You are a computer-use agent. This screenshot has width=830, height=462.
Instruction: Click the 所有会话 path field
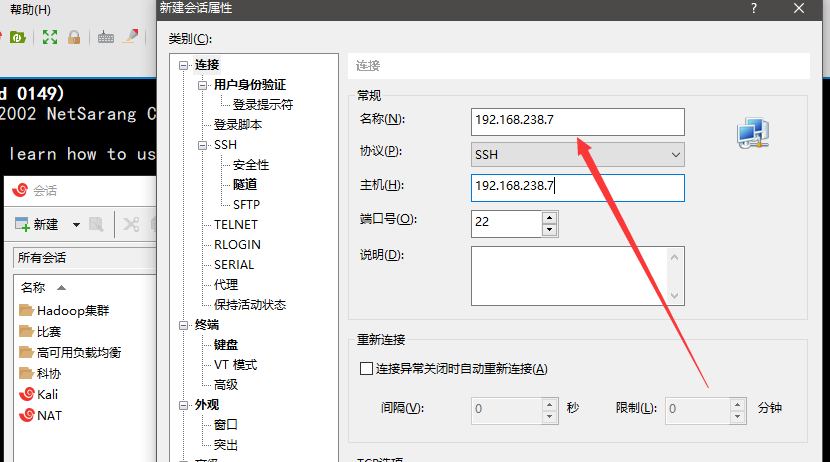(x=85, y=258)
